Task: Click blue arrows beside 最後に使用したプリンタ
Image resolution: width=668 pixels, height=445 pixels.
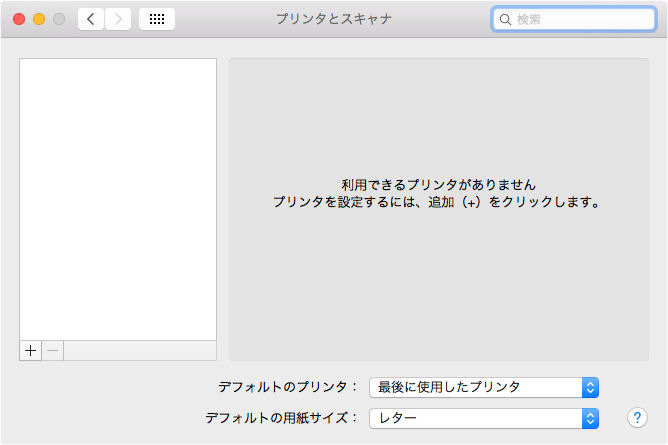Action: click(590, 387)
